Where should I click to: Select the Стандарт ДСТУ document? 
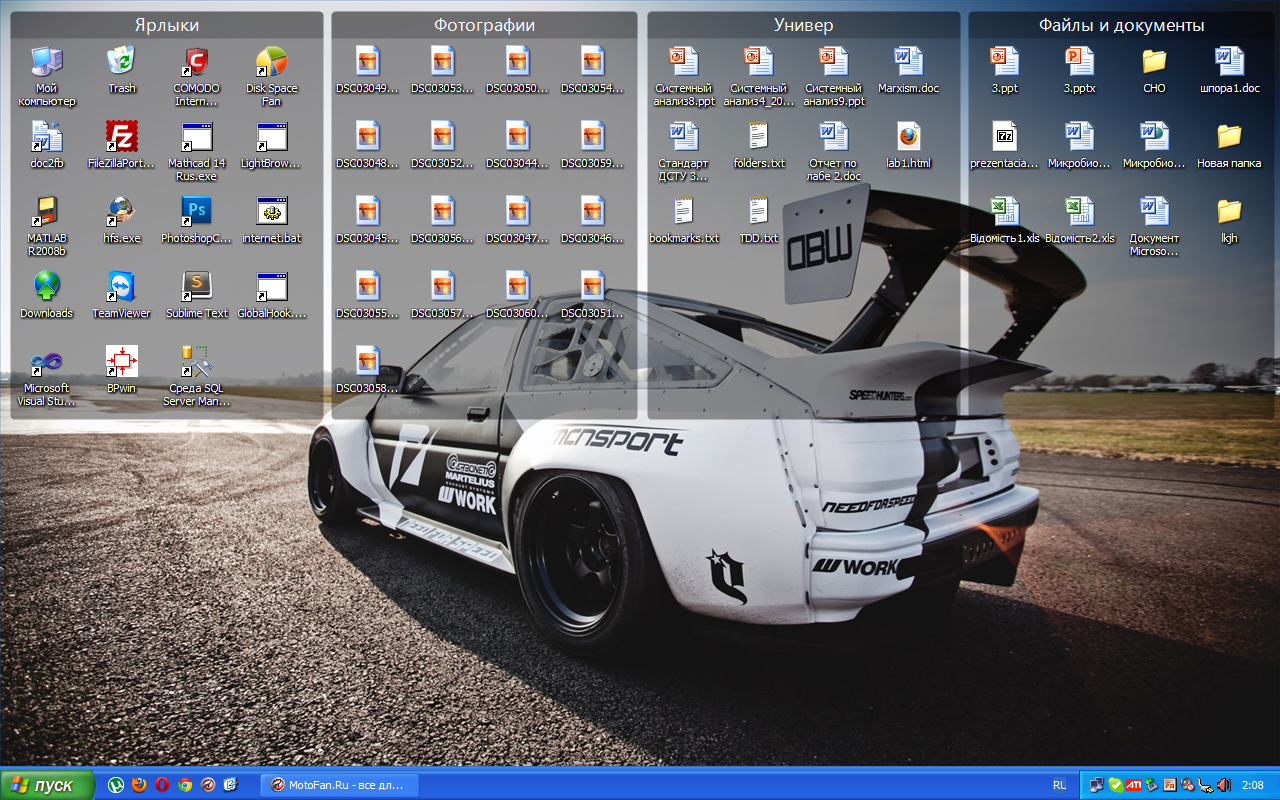(684, 137)
